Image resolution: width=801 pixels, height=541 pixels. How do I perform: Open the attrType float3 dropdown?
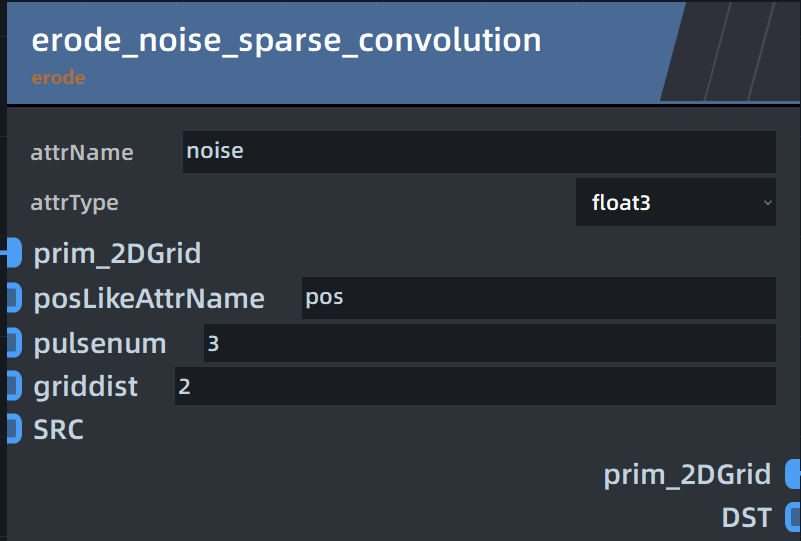(x=675, y=202)
